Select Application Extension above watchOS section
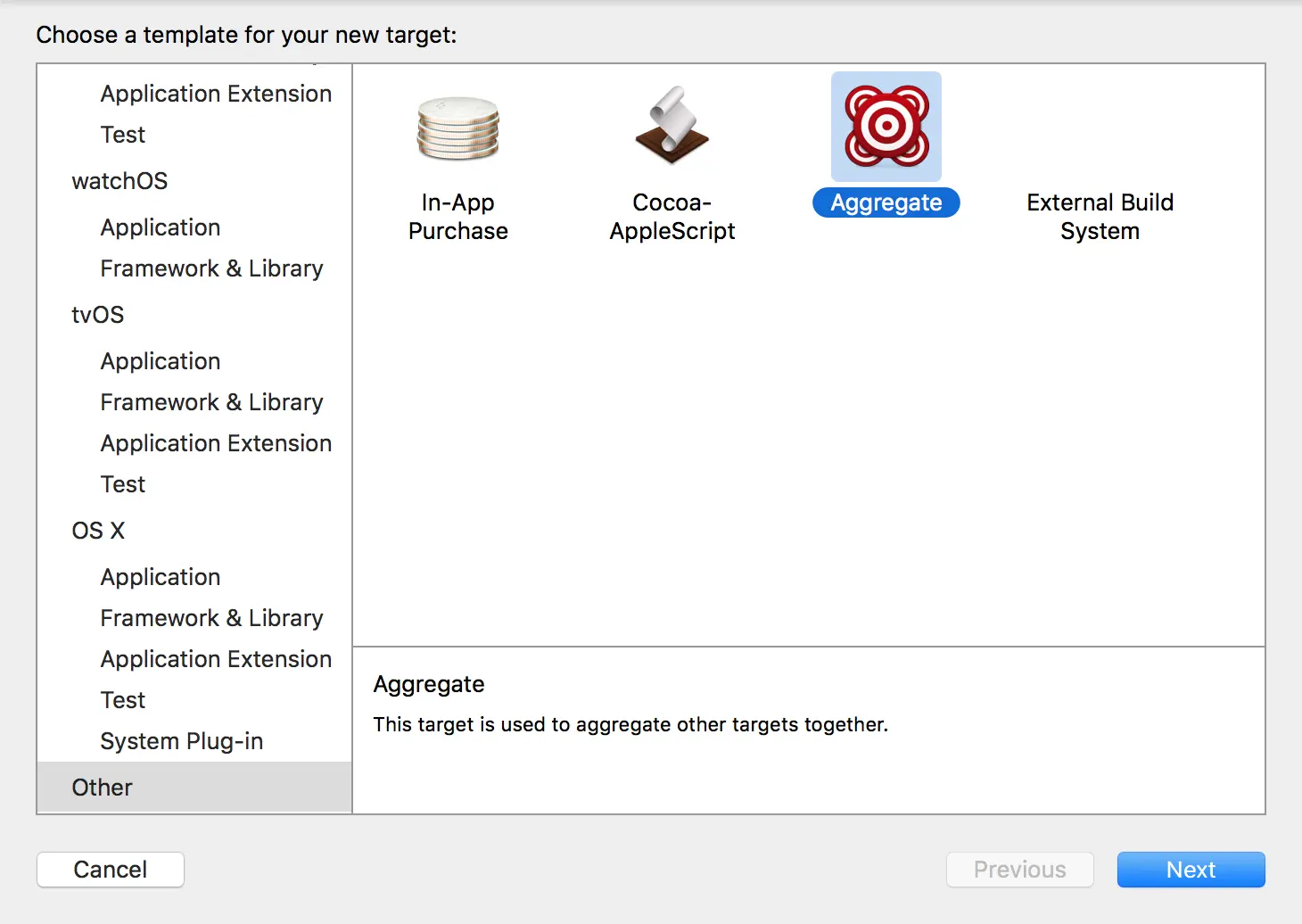This screenshot has width=1302, height=924. (x=216, y=94)
